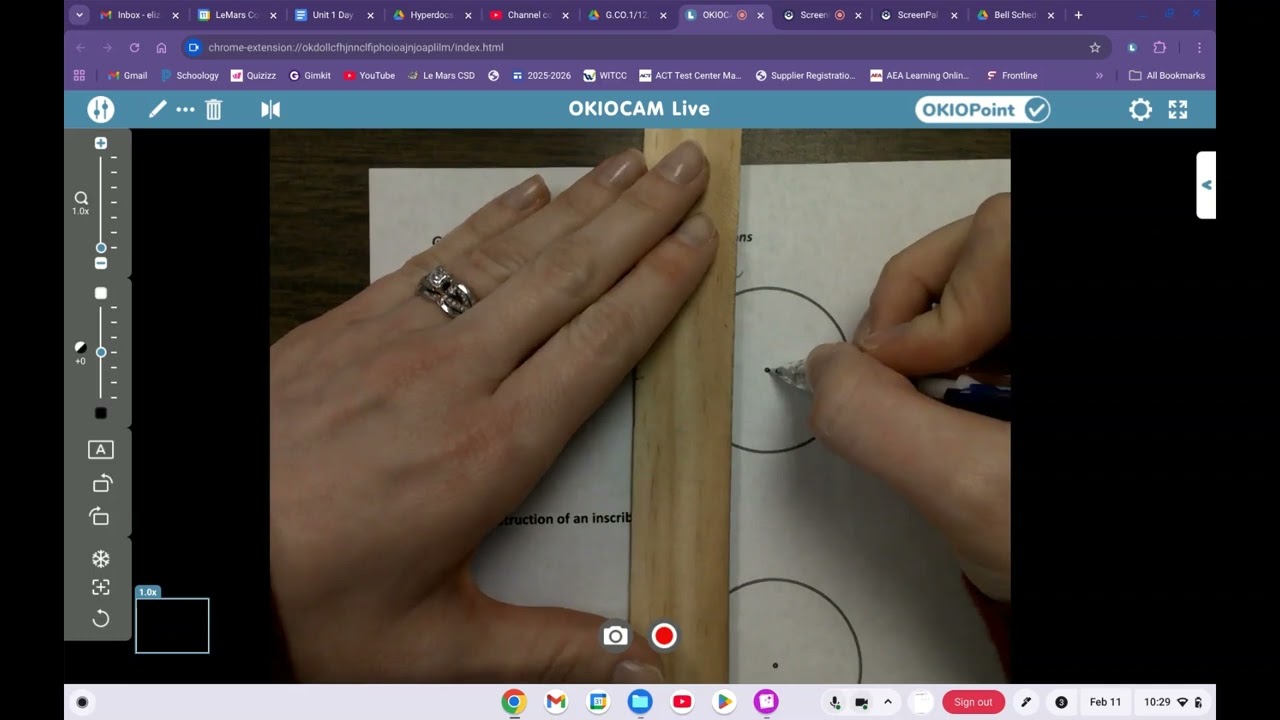The height and width of the screenshot is (720, 1280).
Task: Open the Feb 11 calendar date
Action: (x=1105, y=702)
